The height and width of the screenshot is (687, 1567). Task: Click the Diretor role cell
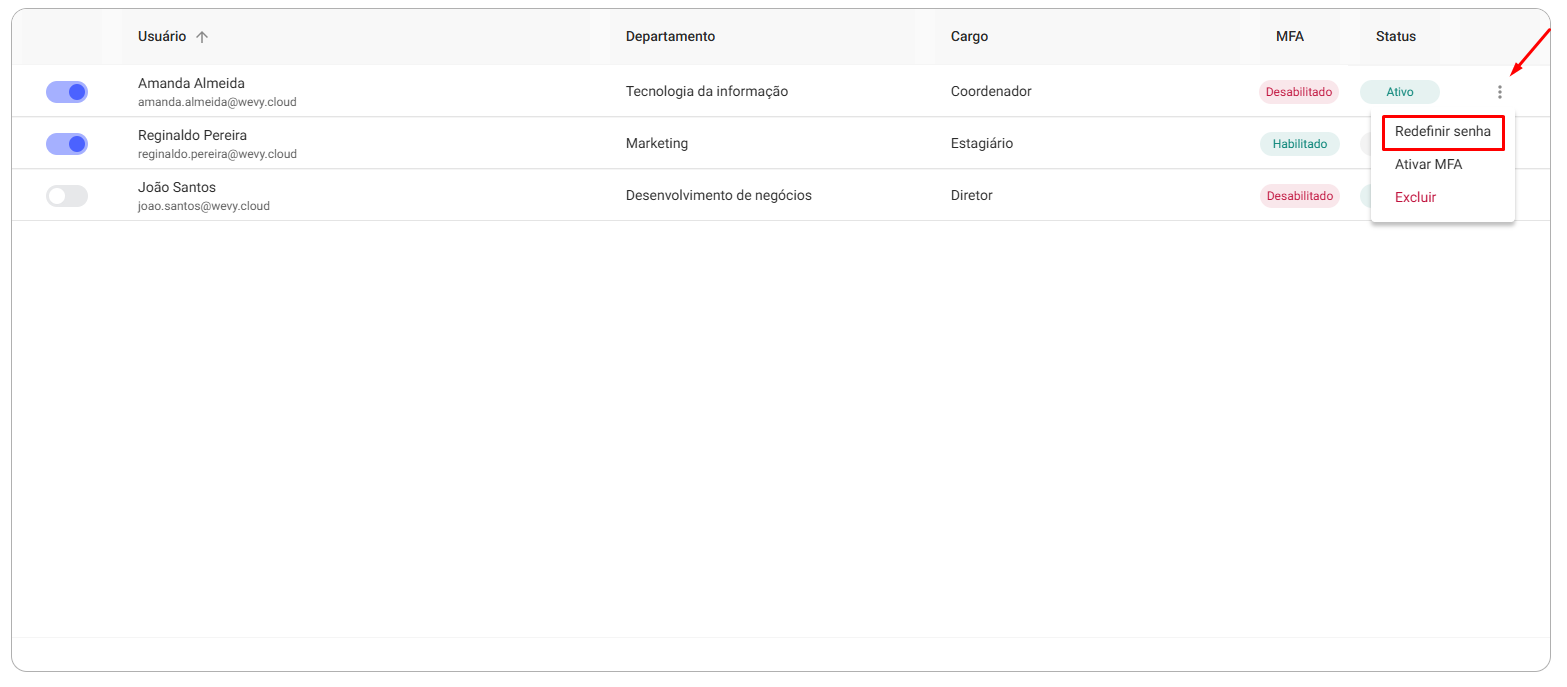click(972, 196)
